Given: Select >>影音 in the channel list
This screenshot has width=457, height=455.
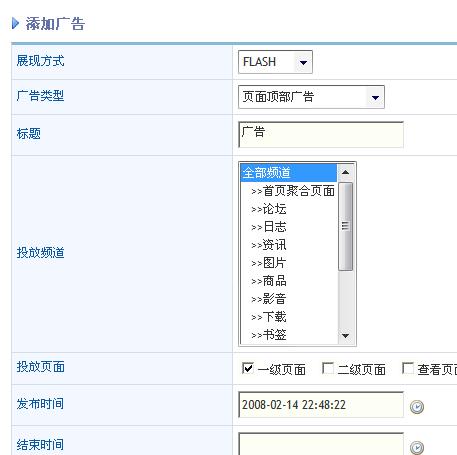Looking at the screenshot, I should 289,299.
